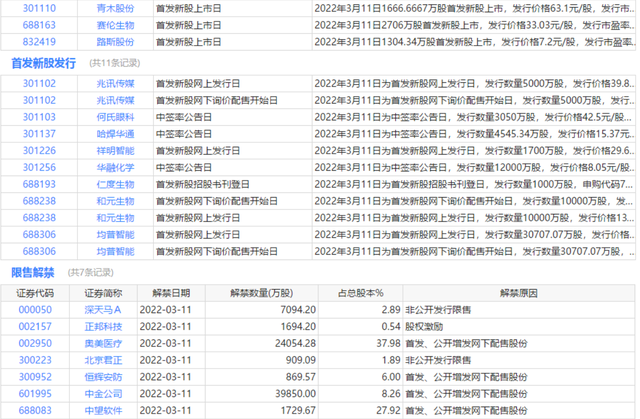Open stock code link 832419
Screen dimensions: 640x419
coord(39,42)
